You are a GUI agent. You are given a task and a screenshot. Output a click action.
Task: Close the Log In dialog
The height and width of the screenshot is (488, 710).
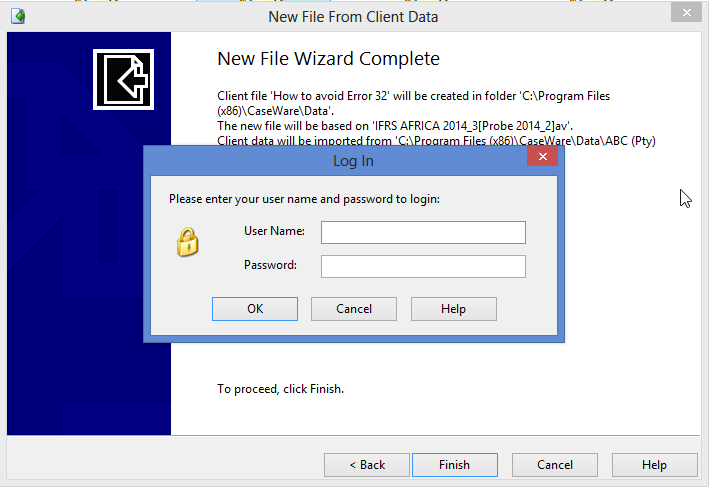pyautogui.click(x=542, y=159)
